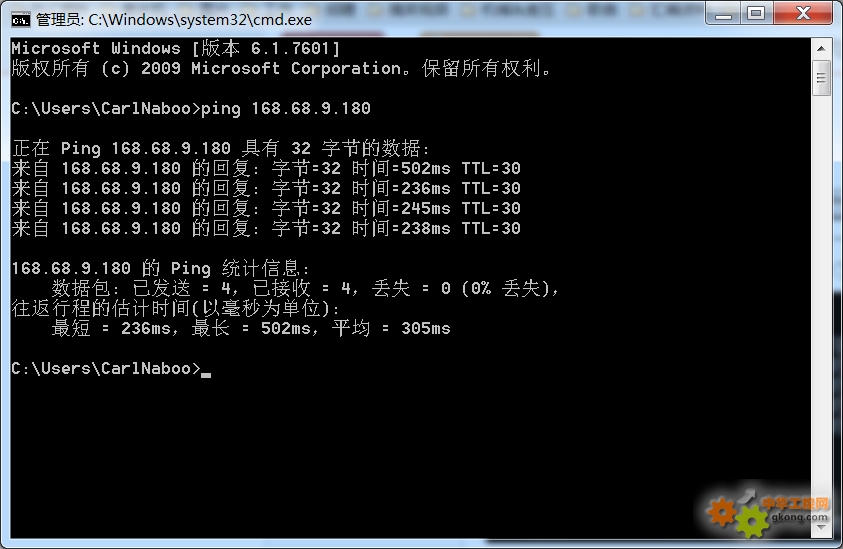This screenshot has height=549, width=843.
Task: Click the scrollbar down arrow
Action: point(821,527)
